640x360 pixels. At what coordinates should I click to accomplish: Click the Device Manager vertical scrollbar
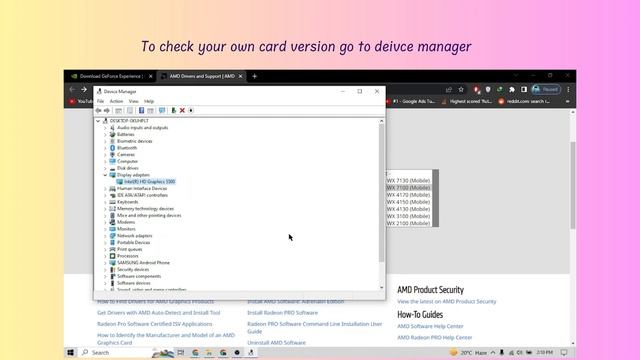382,193
